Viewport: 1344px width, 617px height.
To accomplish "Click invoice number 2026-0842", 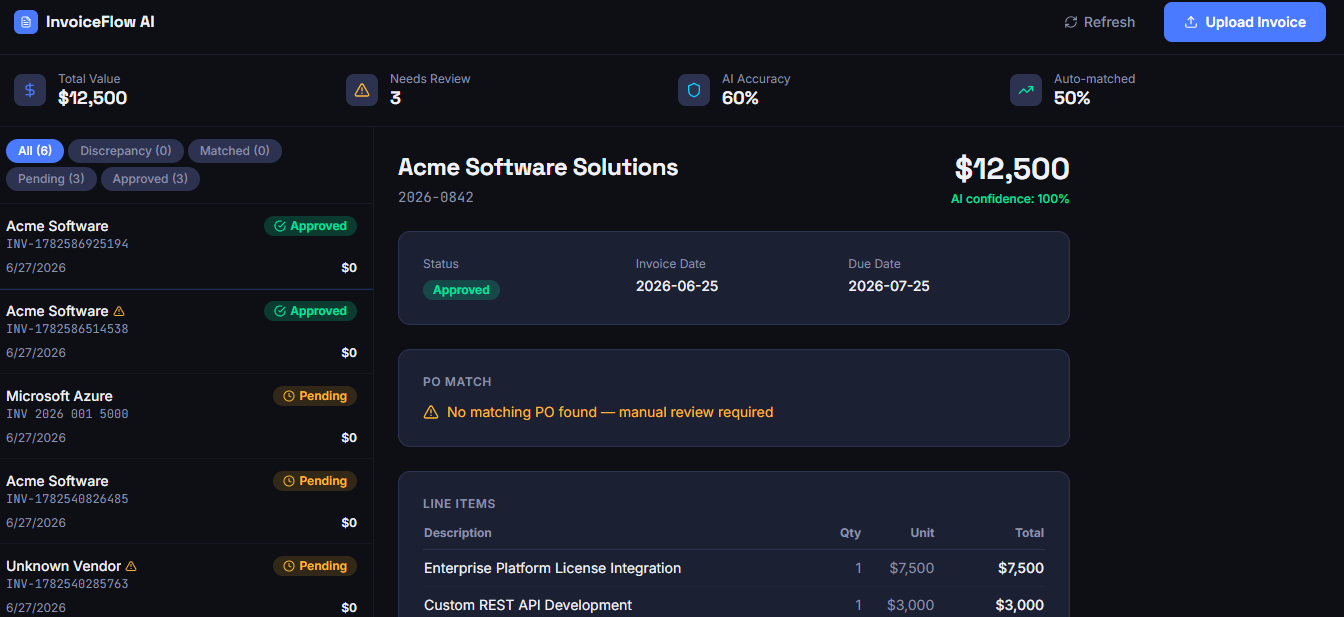I will [x=436, y=197].
